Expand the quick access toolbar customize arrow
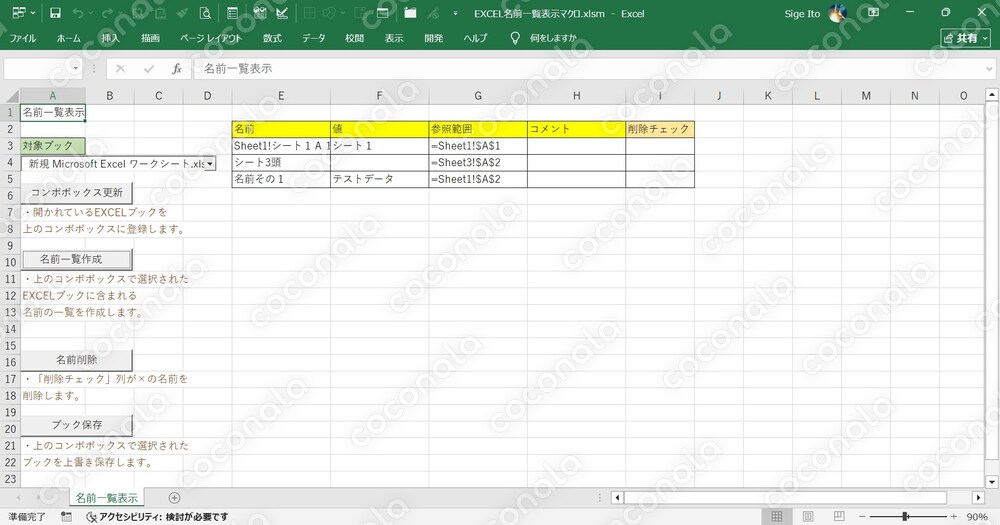The height and width of the screenshot is (525, 1000). coord(455,13)
